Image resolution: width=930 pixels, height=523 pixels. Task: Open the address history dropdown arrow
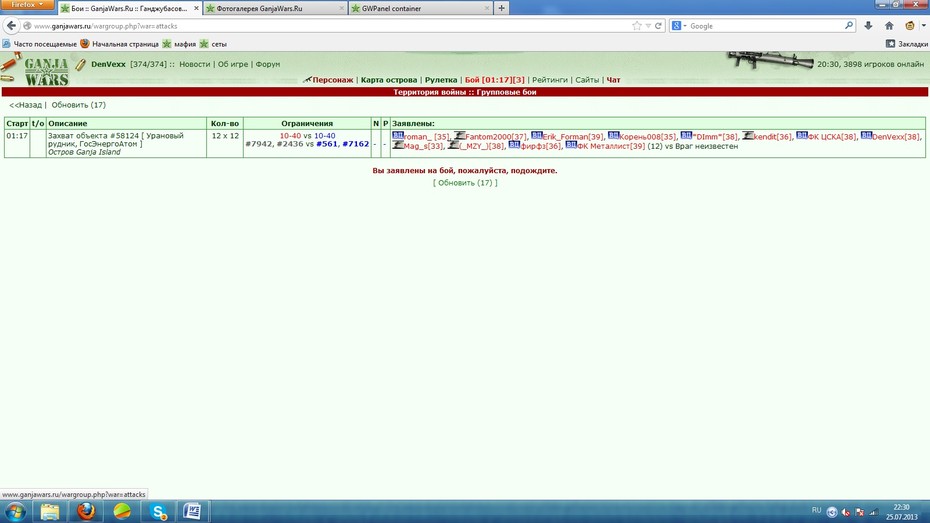[x=648, y=26]
